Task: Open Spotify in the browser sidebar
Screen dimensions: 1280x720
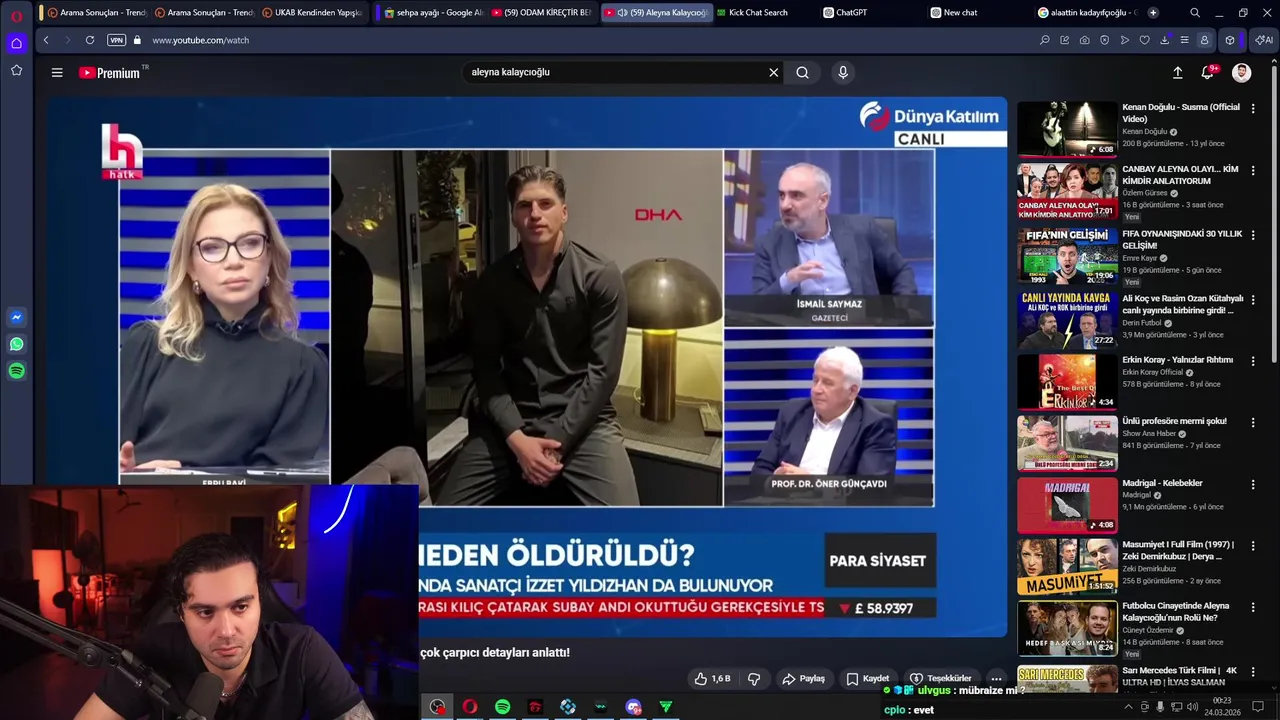Action: [x=17, y=371]
